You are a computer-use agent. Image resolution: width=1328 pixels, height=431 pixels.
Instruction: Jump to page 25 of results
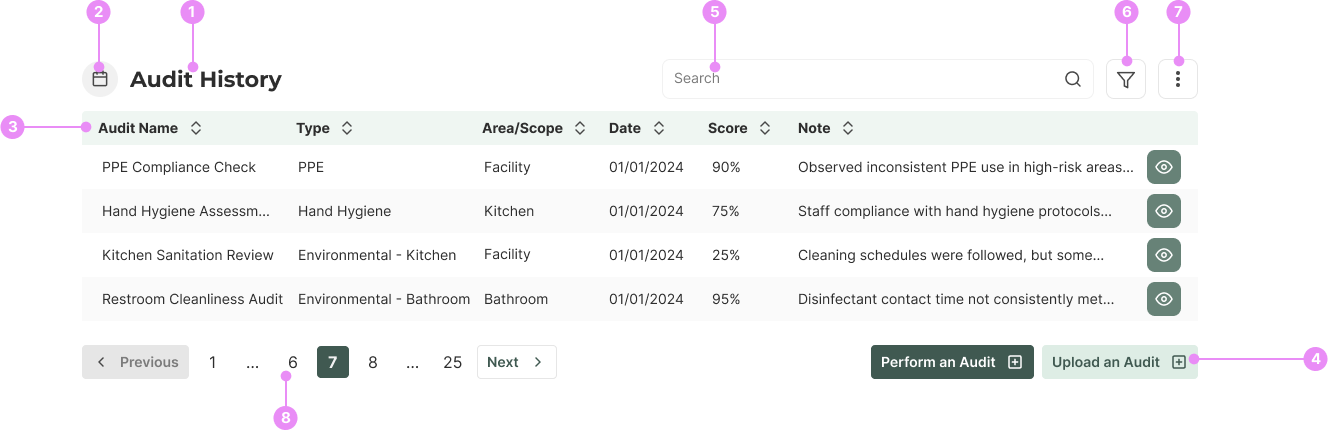click(452, 362)
